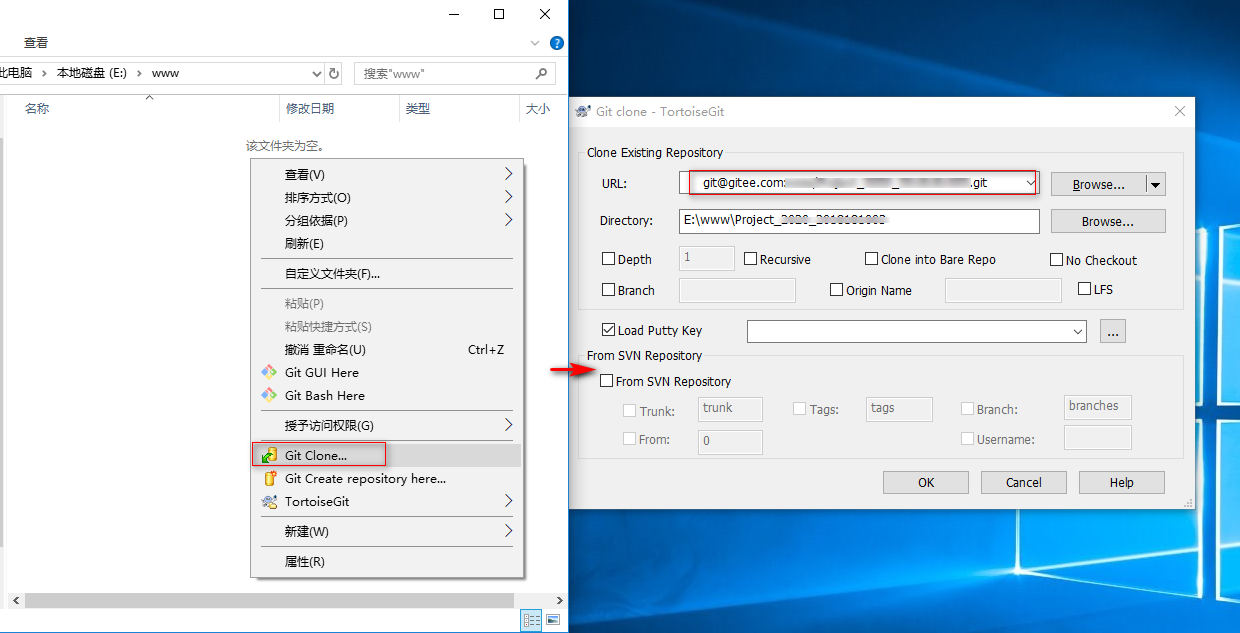Click the Explorer horizontal scrollbar
The image size is (1240, 633).
(x=269, y=600)
